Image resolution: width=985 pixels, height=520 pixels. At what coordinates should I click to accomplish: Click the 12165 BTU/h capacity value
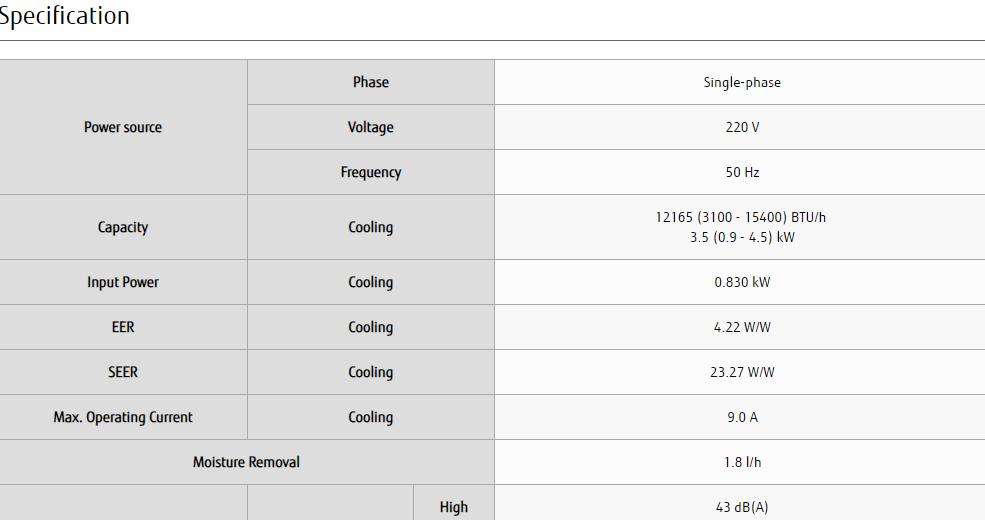(741, 217)
